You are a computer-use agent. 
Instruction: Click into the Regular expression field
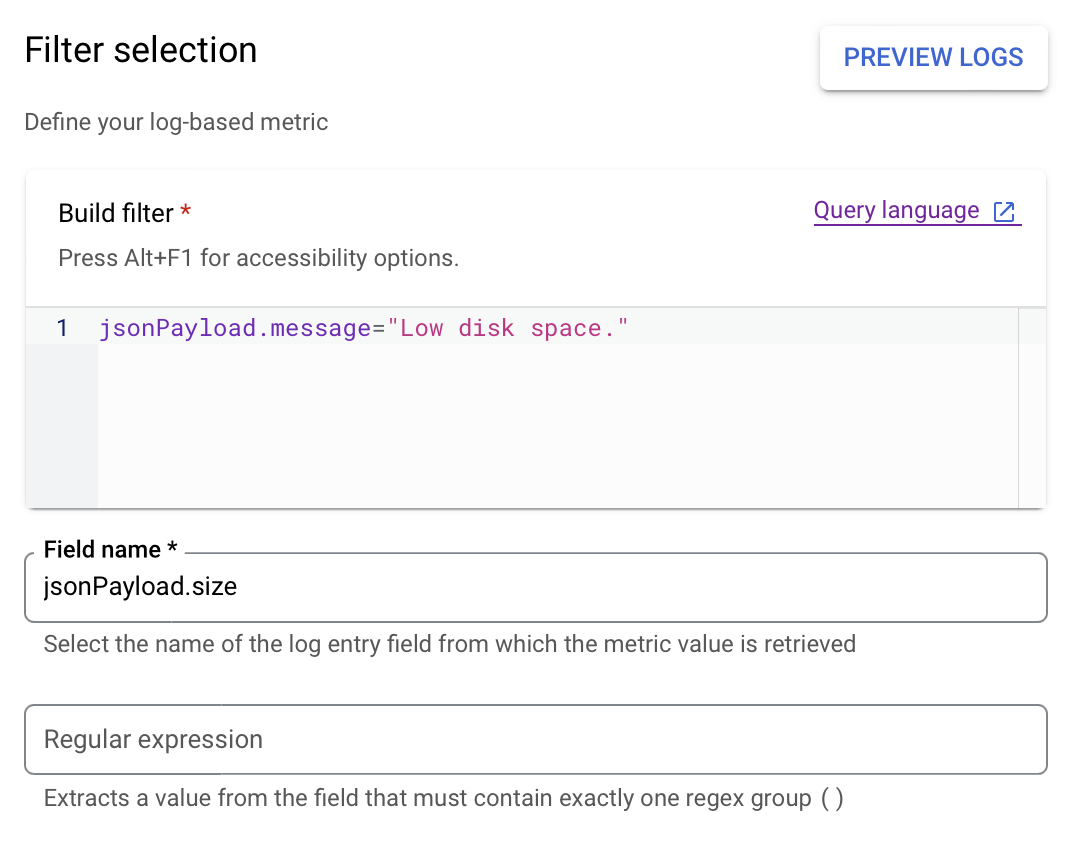[535, 740]
